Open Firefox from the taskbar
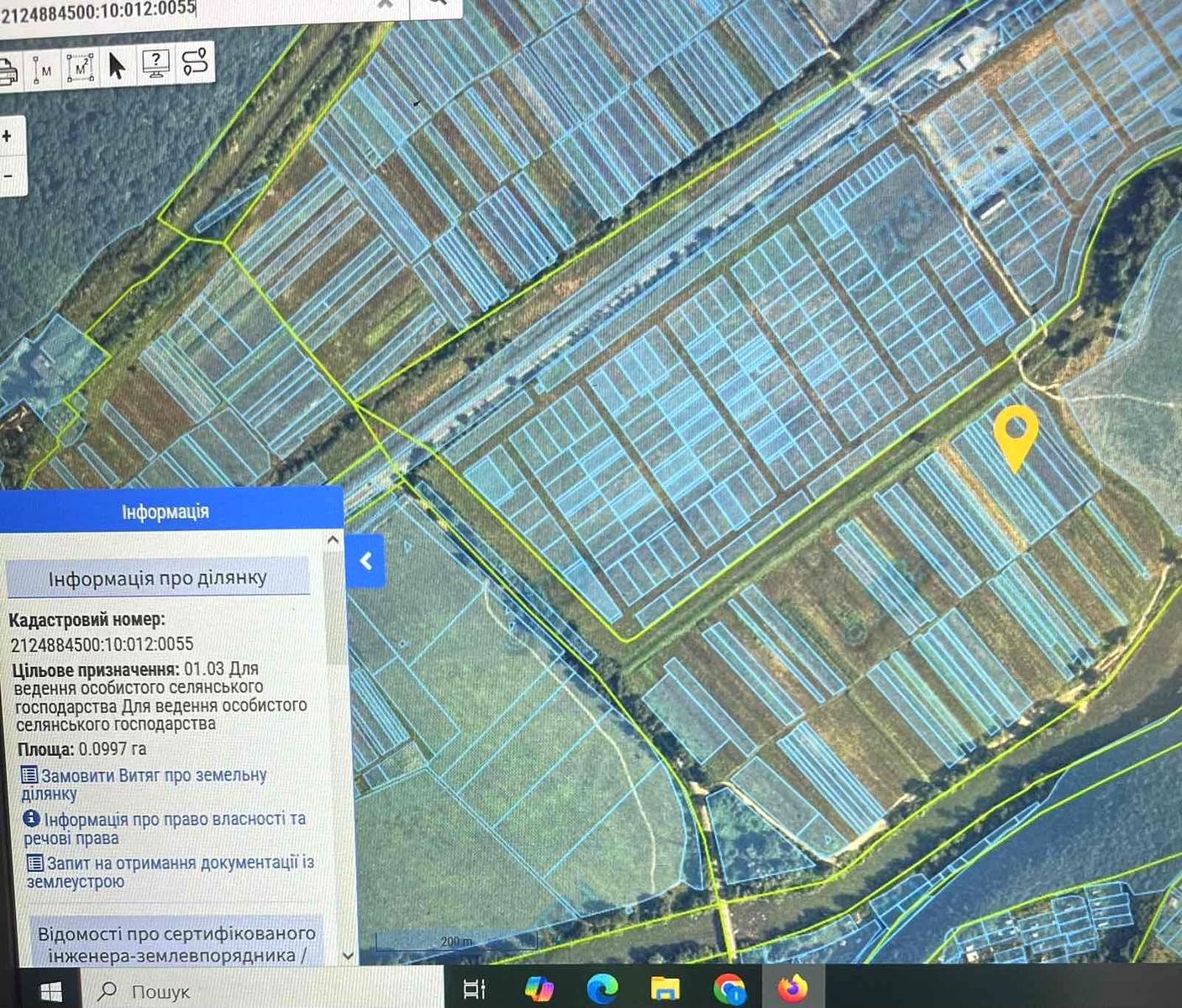 791,988
